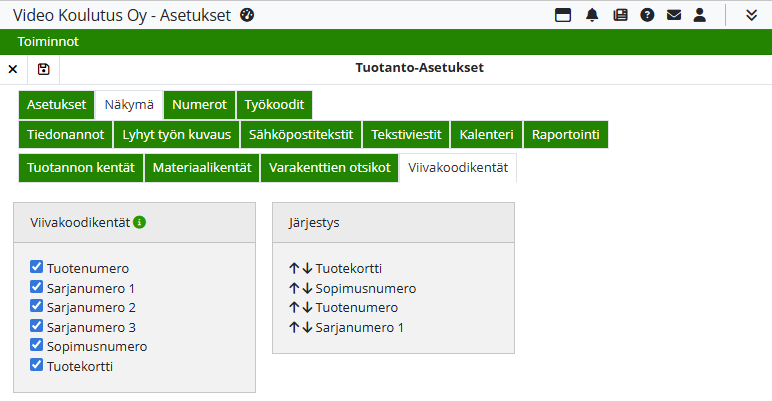Open the Sähköpostitekstit tab

(300, 135)
